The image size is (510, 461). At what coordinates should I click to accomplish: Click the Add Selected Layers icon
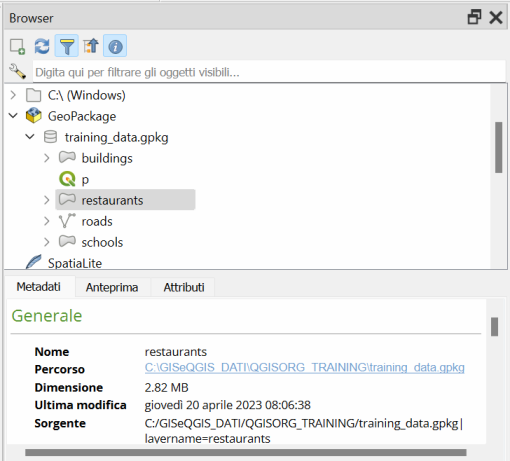tap(17, 46)
